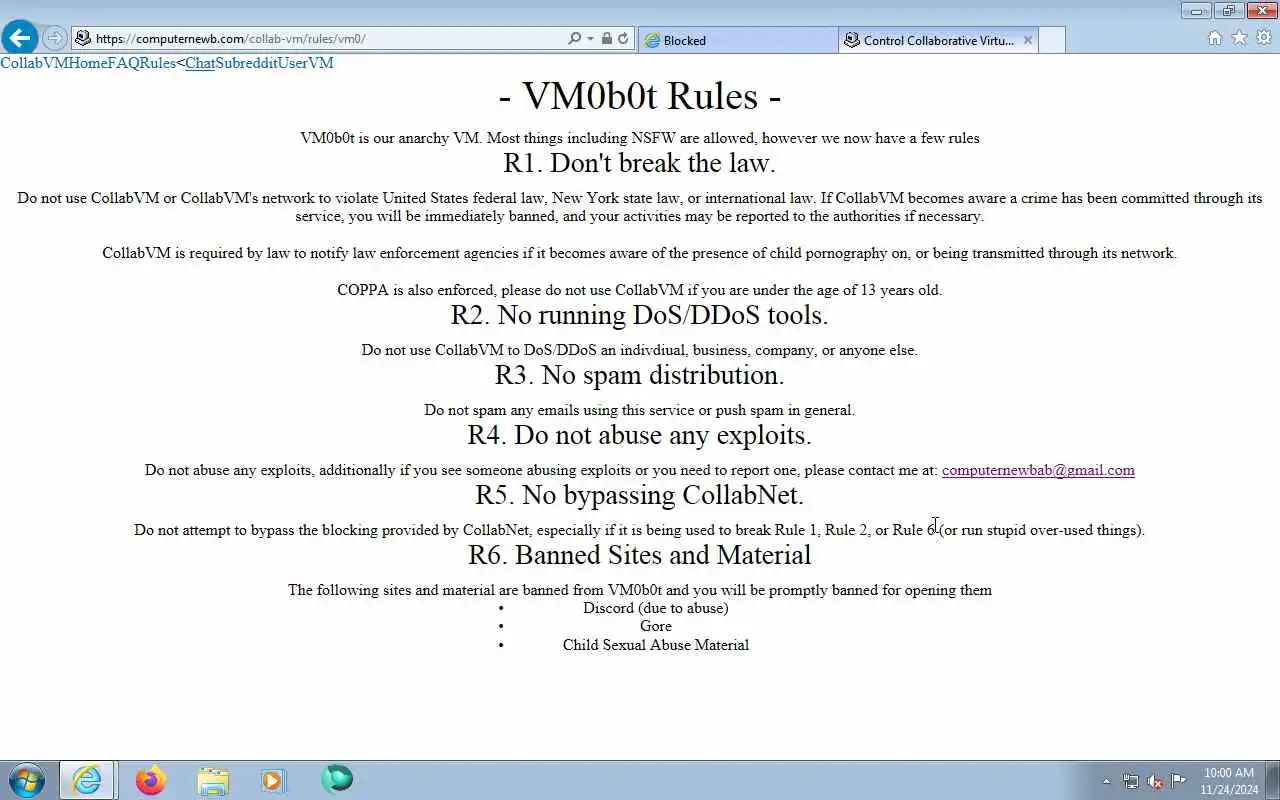Viewport: 1280px width, 800px height.
Task: Visit the Subreddit navigation link
Action: [246, 63]
